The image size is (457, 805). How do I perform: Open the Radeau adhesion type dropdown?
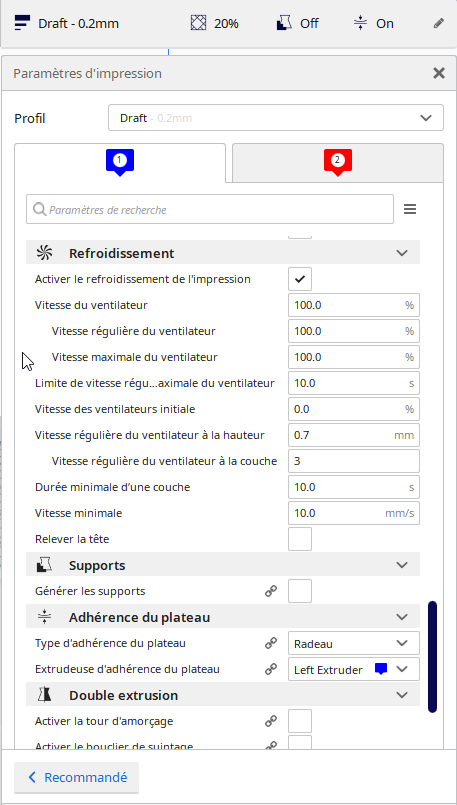pos(354,643)
